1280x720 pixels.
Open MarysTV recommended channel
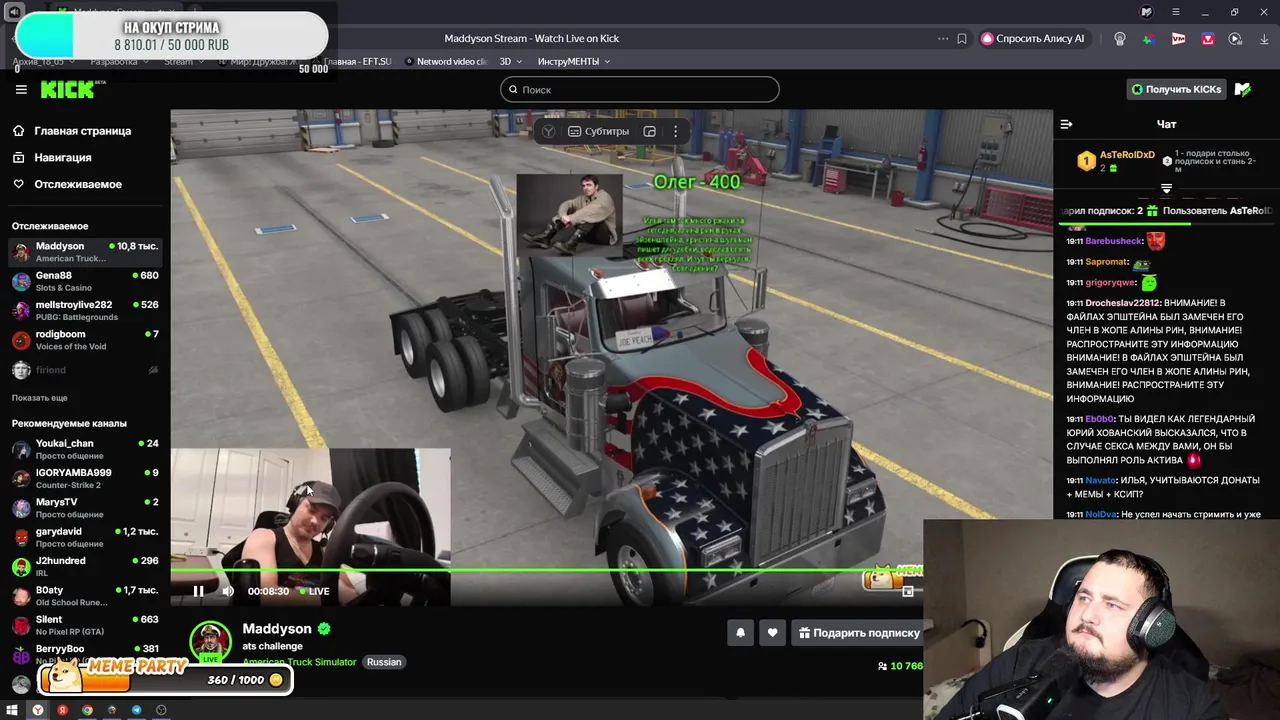[85, 508]
